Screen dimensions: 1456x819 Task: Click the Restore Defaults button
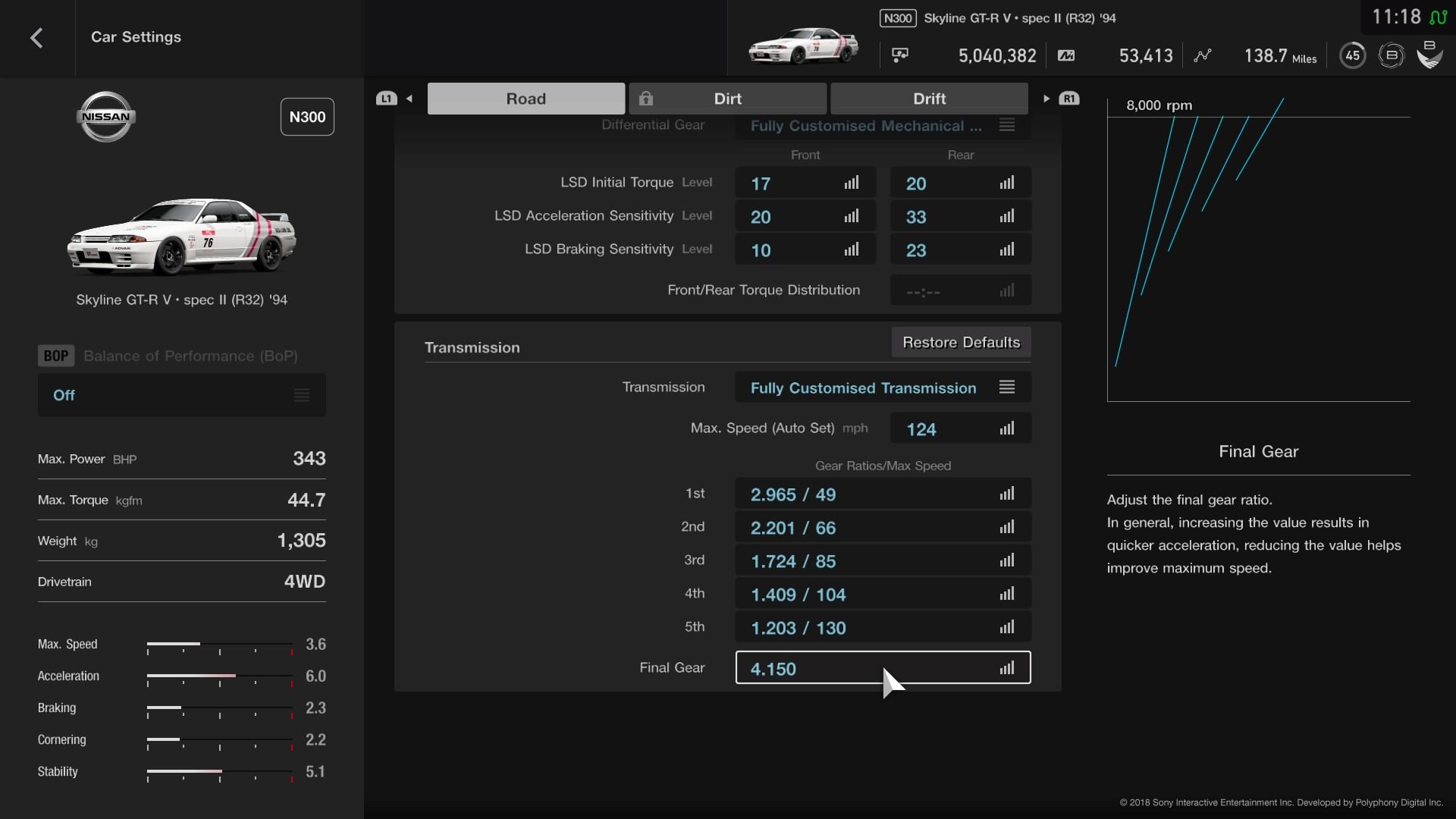962,343
